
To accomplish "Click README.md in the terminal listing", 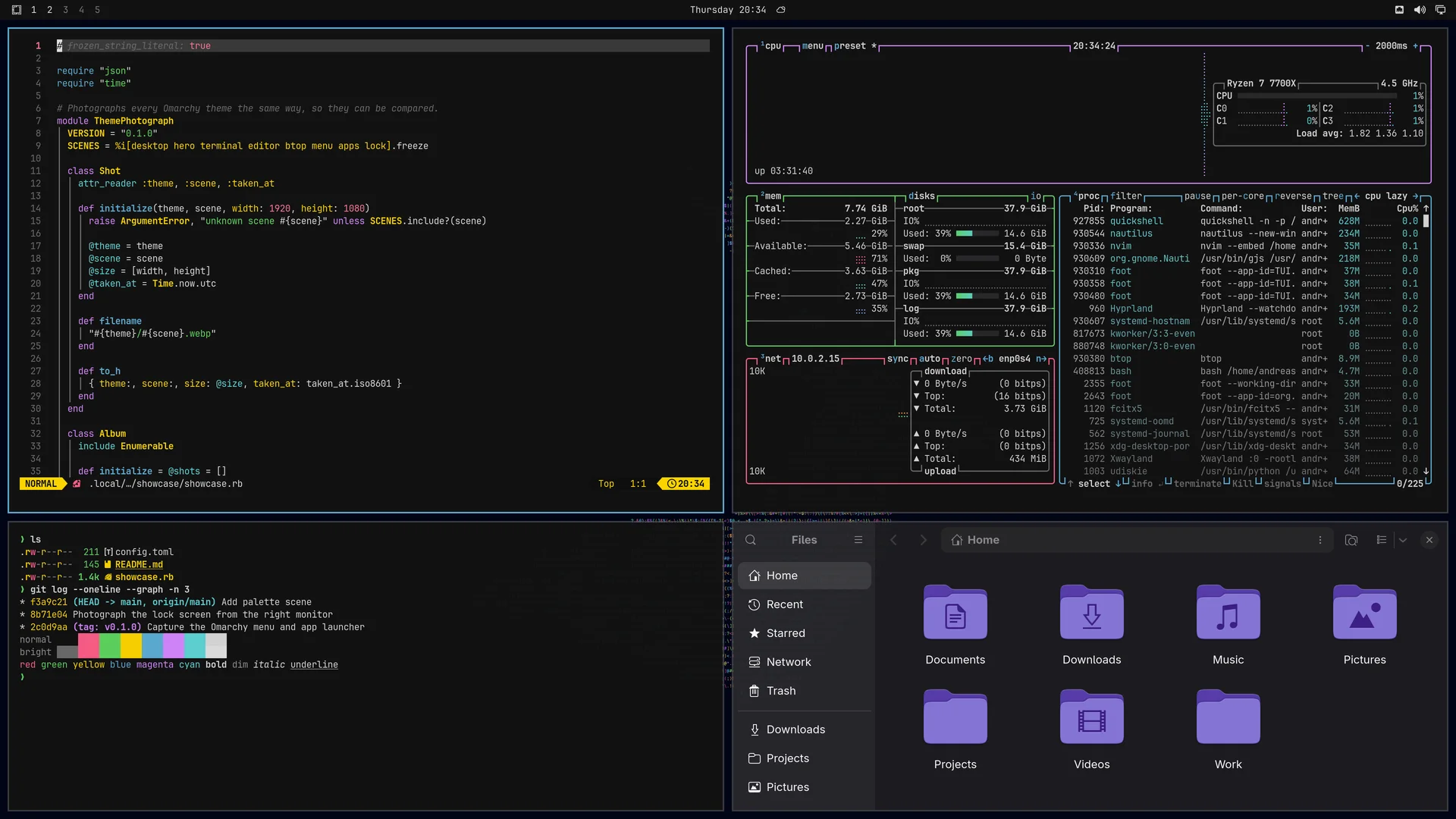I will tap(139, 565).
